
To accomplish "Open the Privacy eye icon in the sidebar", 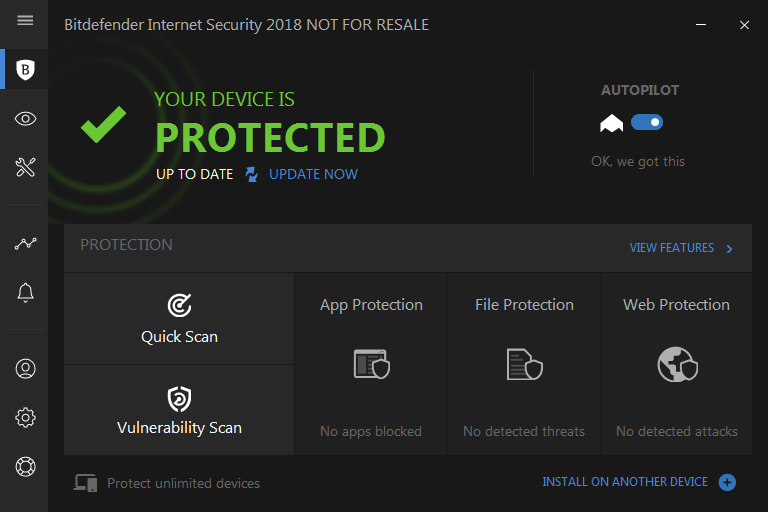I will (25, 119).
